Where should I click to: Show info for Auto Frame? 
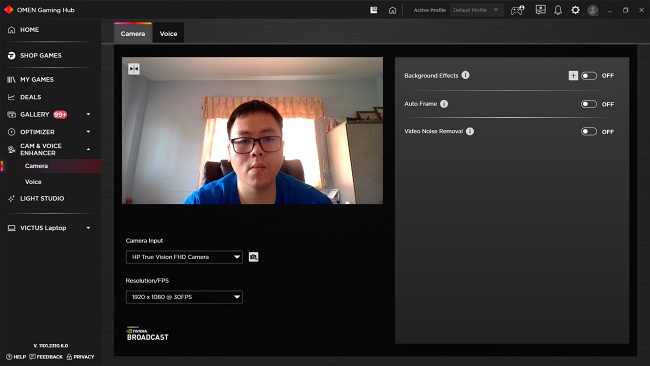tap(444, 104)
